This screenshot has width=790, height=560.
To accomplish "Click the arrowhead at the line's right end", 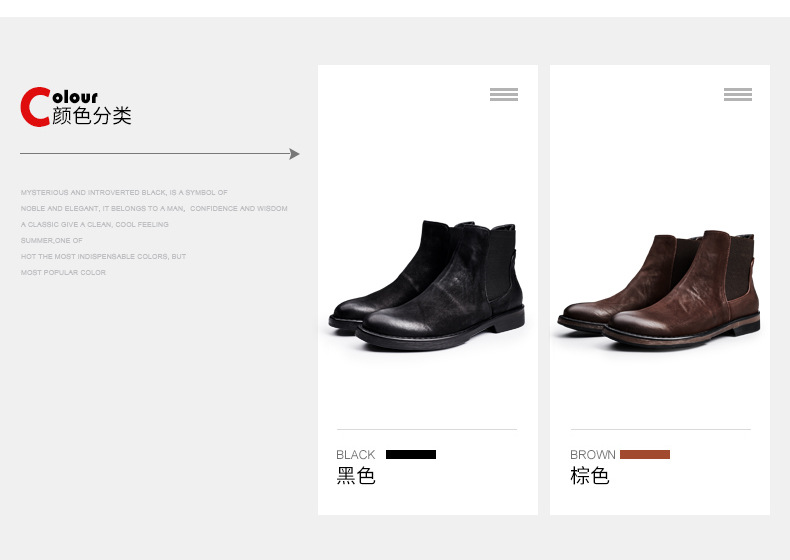I will point(294,154).
